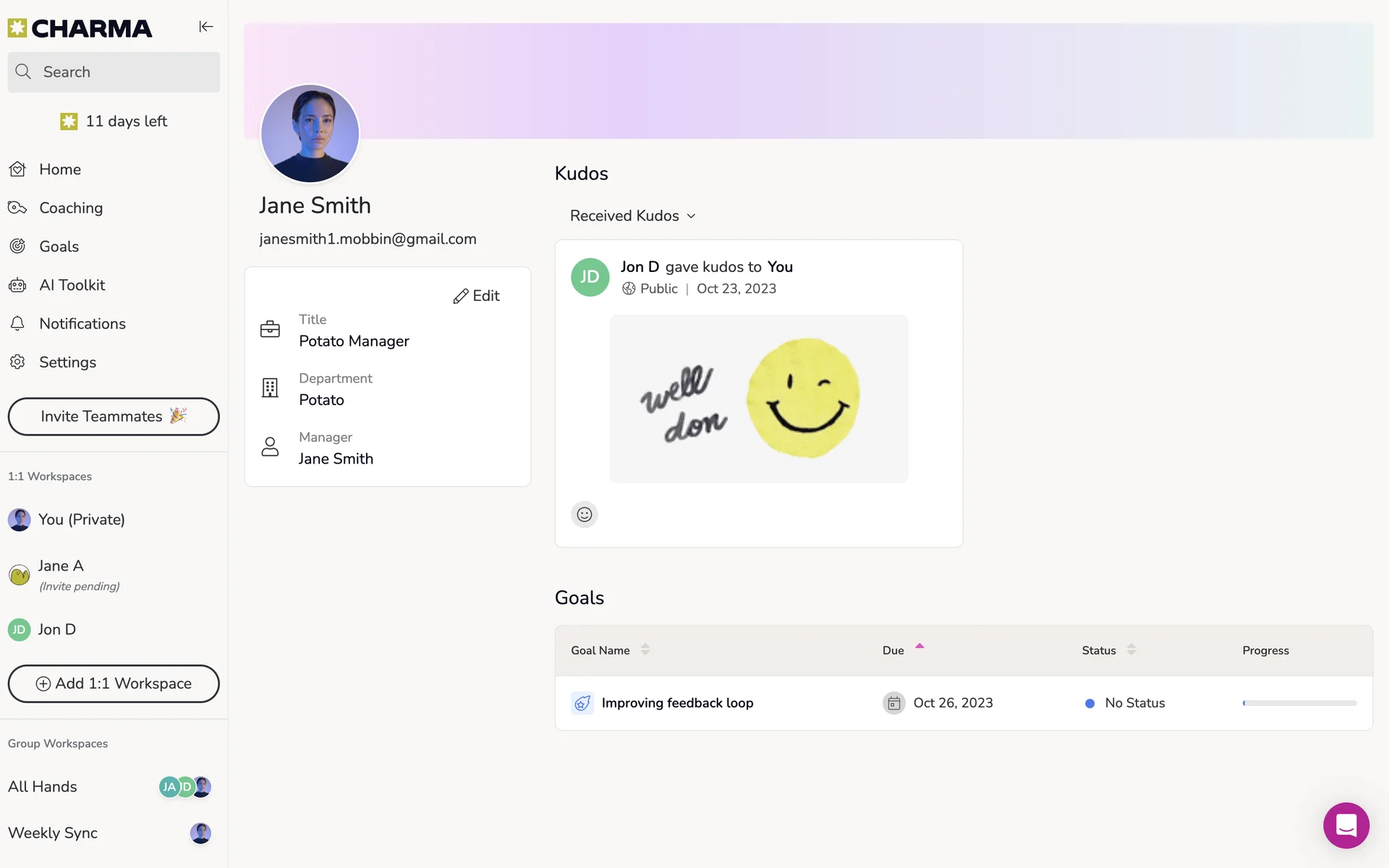Go to AI Toolkit page
Image resolution: width=1389 pixels, height=868 pixels.
[x=72, y=285]
